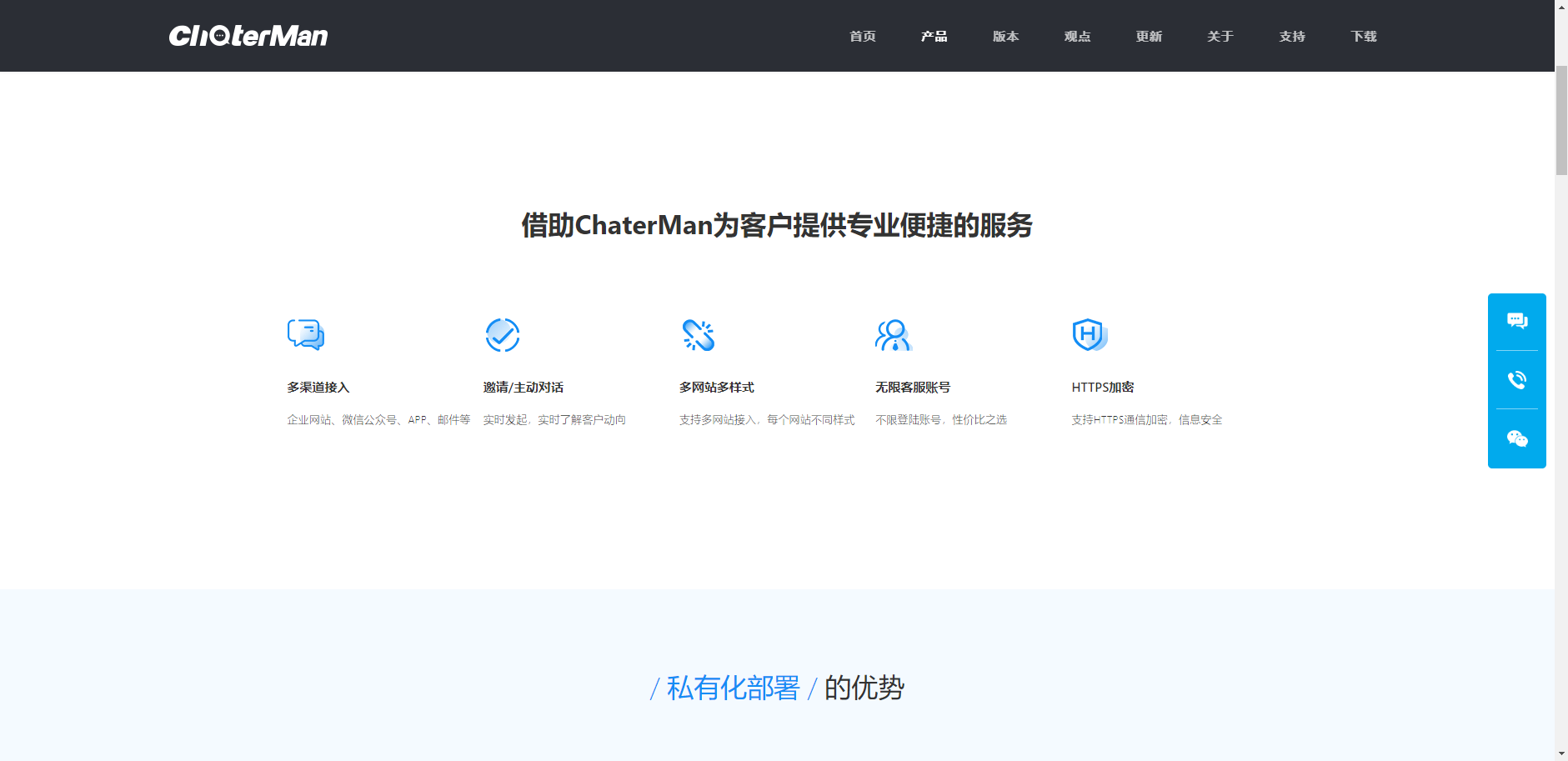This screenshot has height=761, width=1568.
Task: Open the 首页 nav menu item
Action: click(863, 37)
